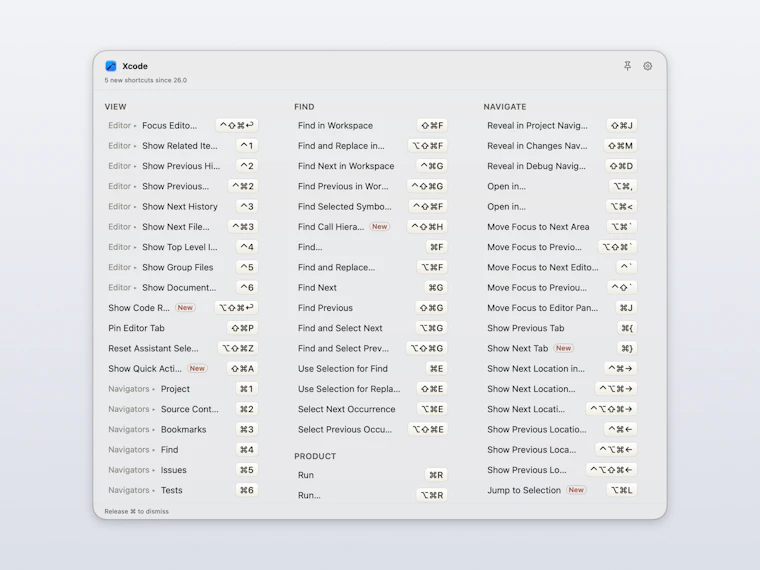Select Show Previous Tab row
Image resolution: width=760 pixels, height=570 pixels.
[x=561, y=328]
